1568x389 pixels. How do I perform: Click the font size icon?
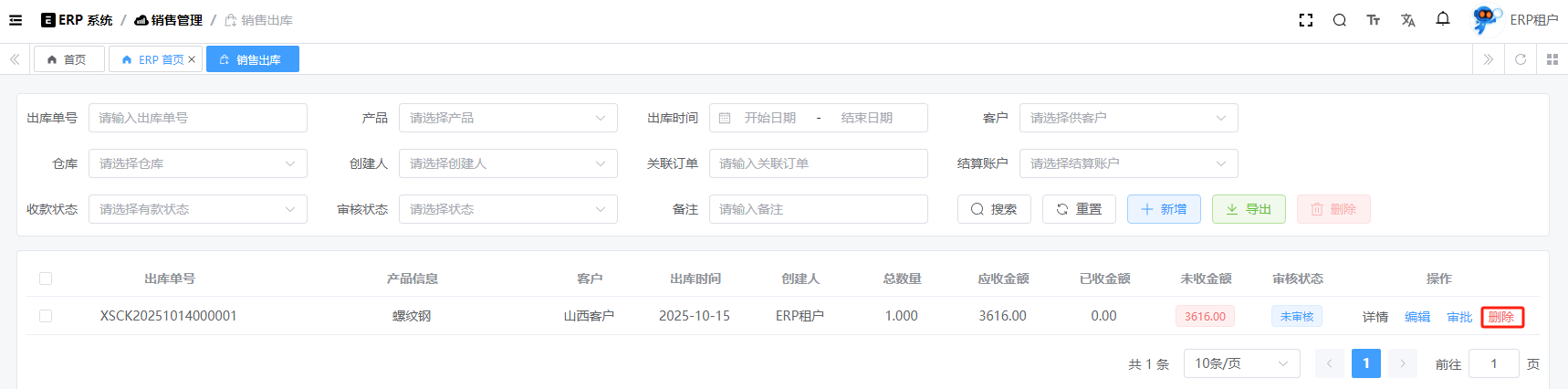(x=1373, y=20)
